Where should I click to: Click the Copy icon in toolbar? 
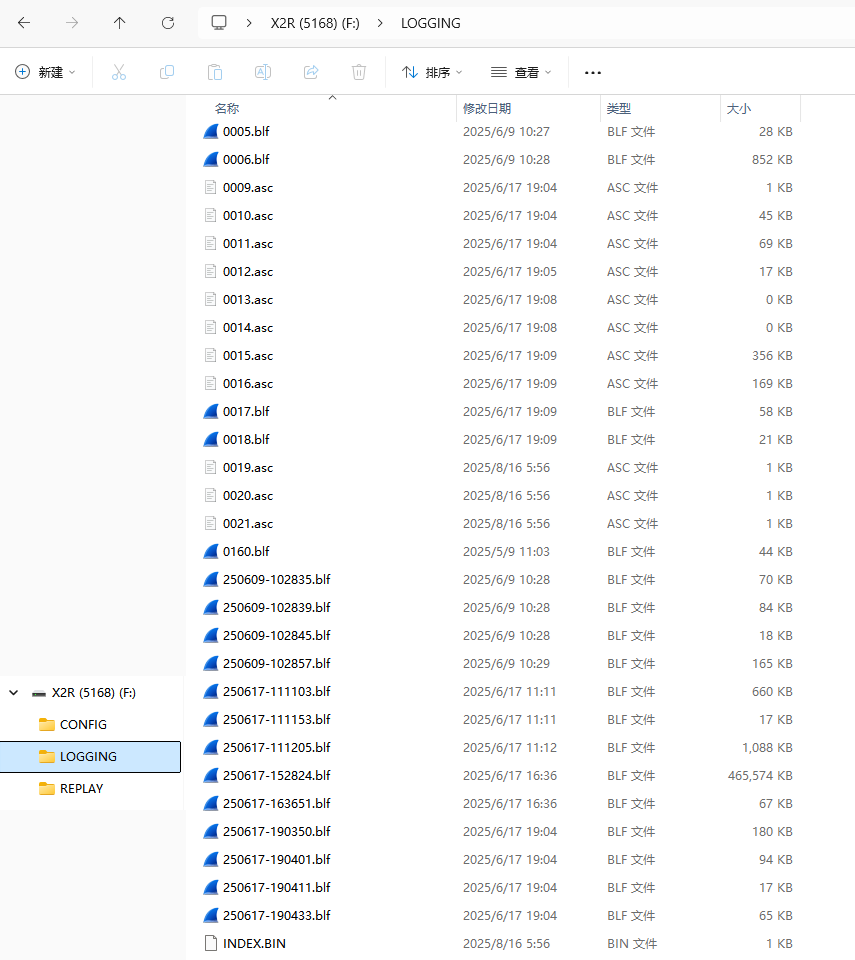tap(167, 72)
